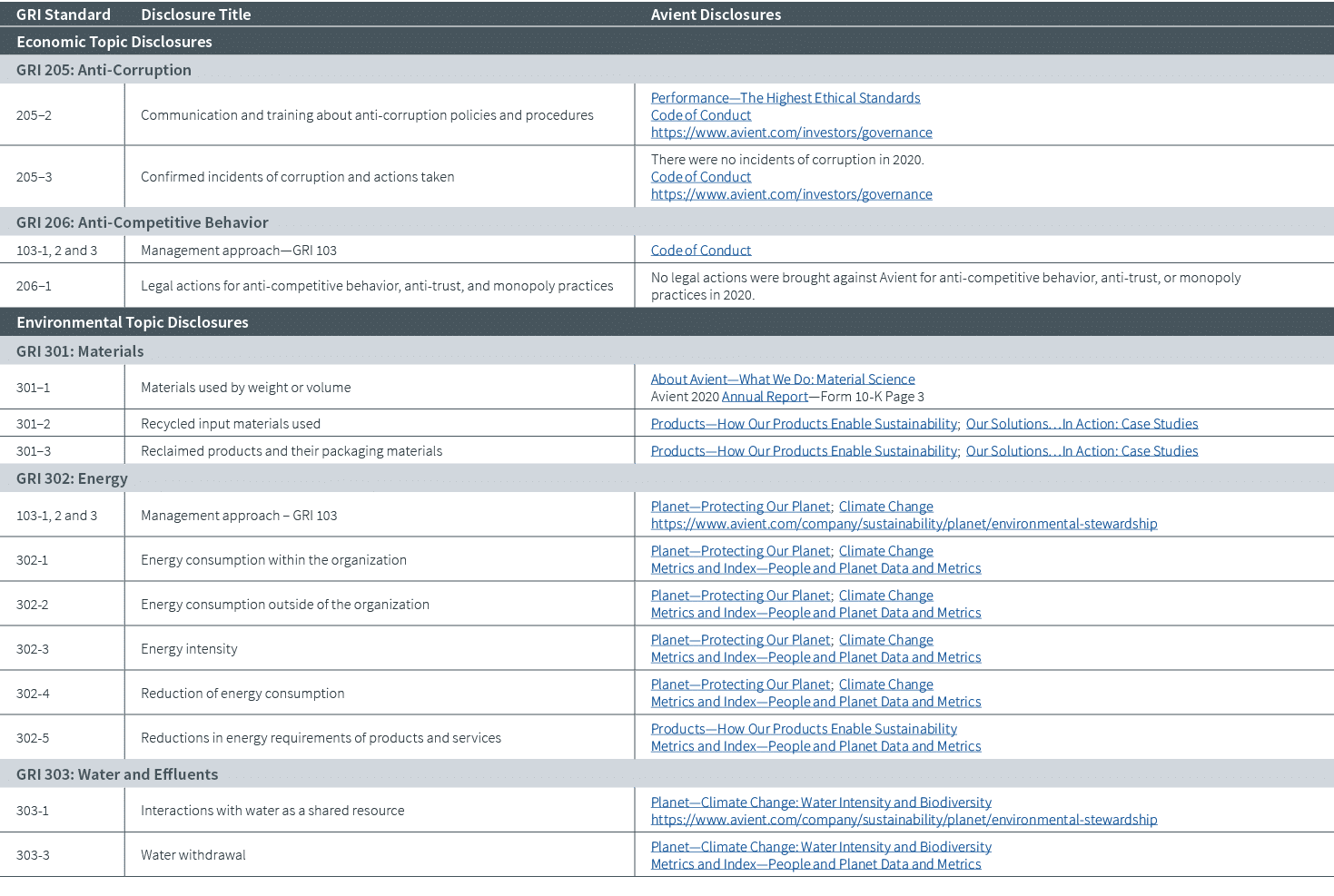This screenshot has height=896, width=1334.
Task: Click Climate Change link in 302-1 row
Action: click(x=885, y=551)
